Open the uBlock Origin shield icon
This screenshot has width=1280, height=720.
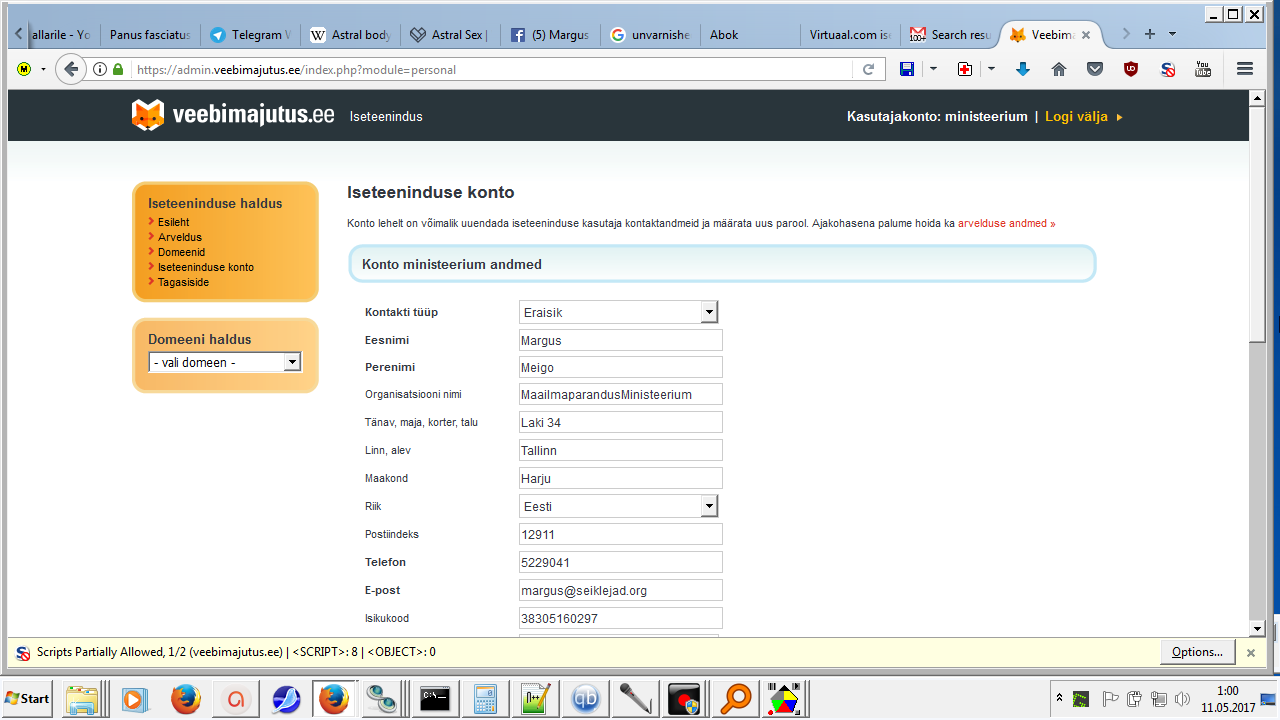[1131, 69]
